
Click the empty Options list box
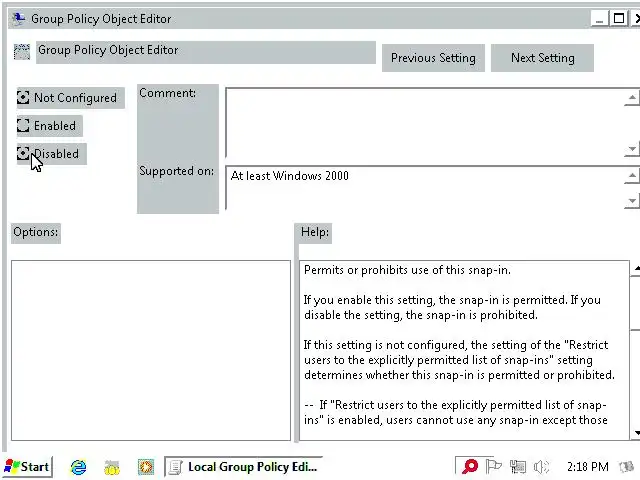(x=151, y=350)
